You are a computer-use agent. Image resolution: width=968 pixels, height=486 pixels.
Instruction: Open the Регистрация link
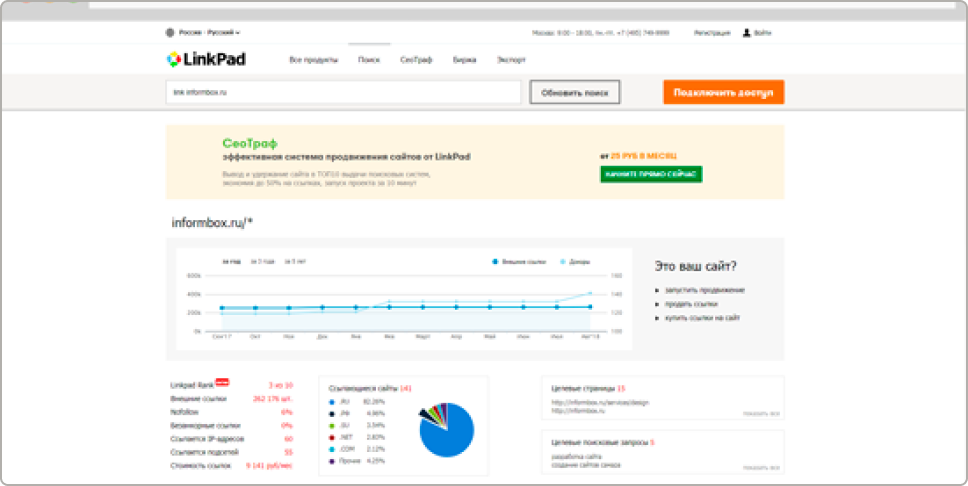pyautogui.click(x=712, y=33)
